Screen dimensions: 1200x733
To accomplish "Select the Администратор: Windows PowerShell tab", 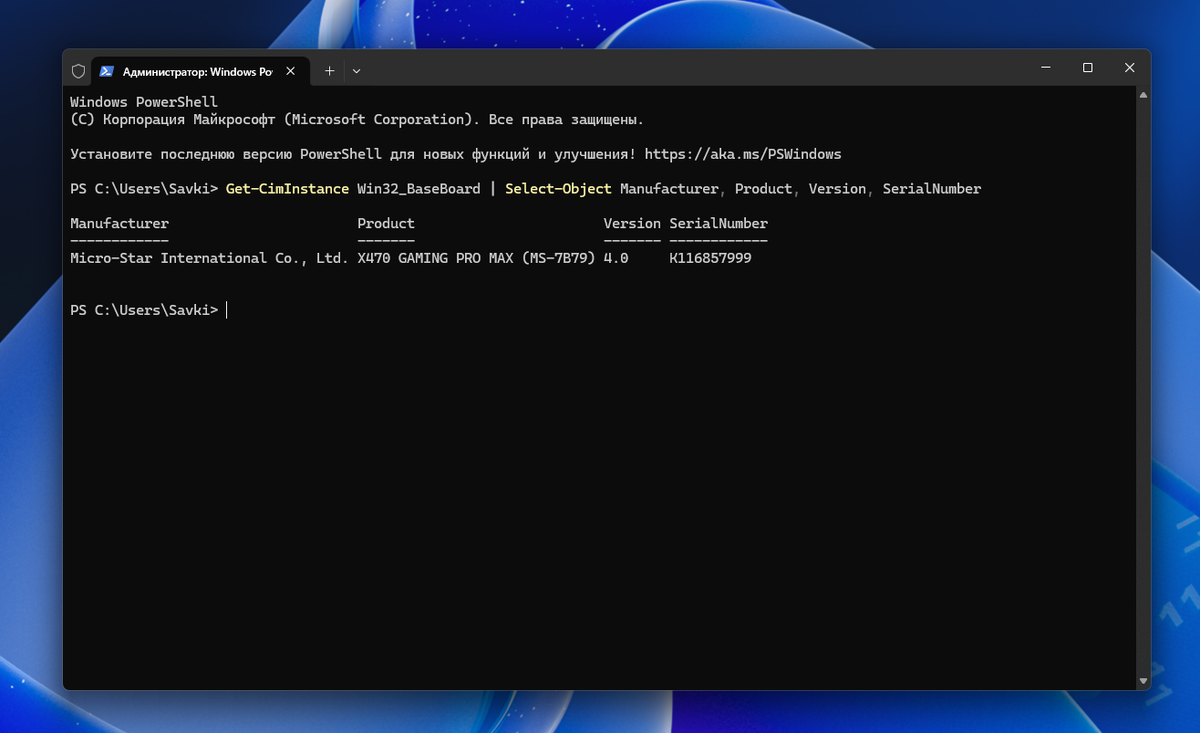I will click(199, 71).
